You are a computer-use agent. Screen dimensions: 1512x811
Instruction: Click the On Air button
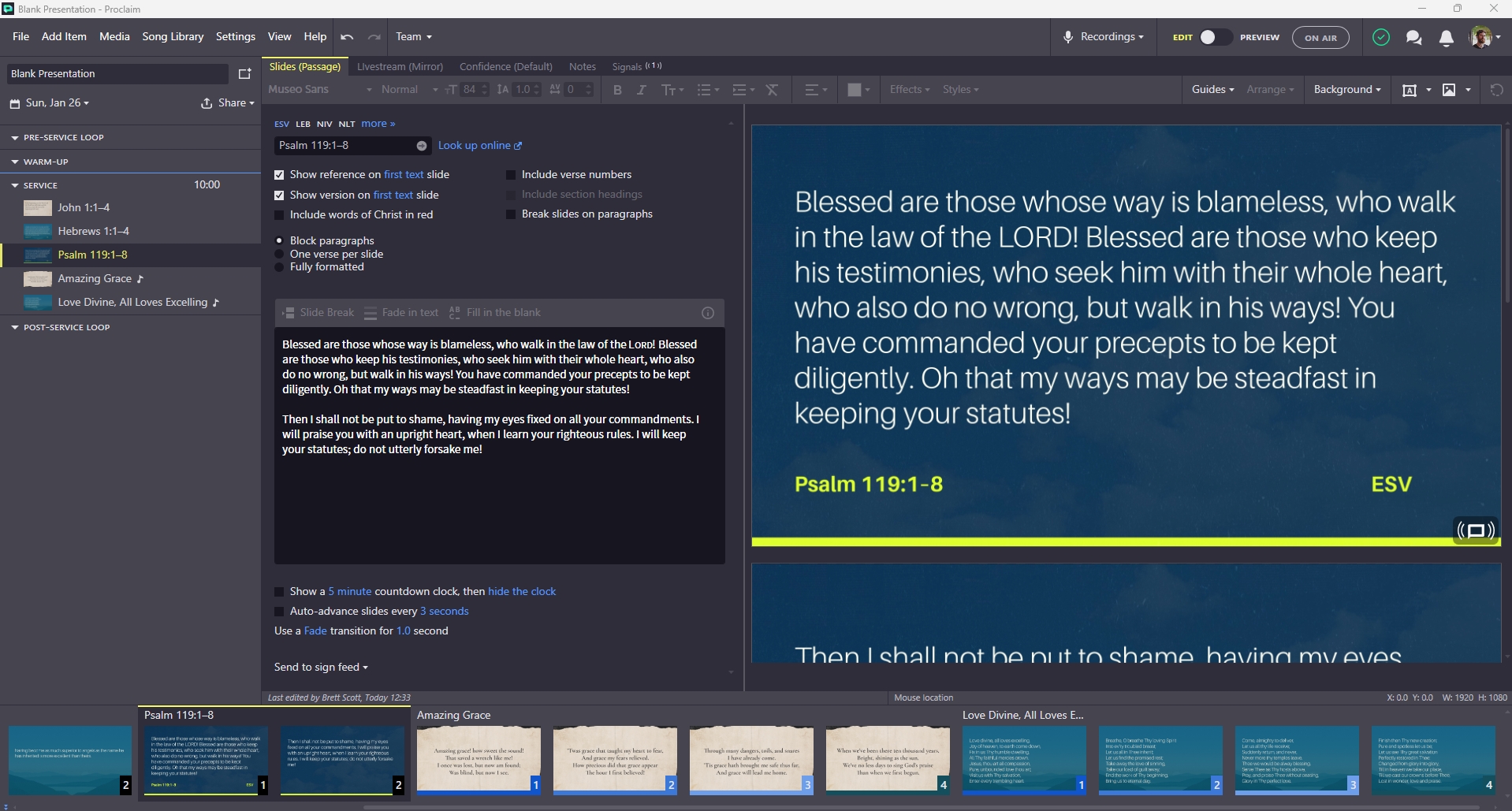click(1320, 38)
